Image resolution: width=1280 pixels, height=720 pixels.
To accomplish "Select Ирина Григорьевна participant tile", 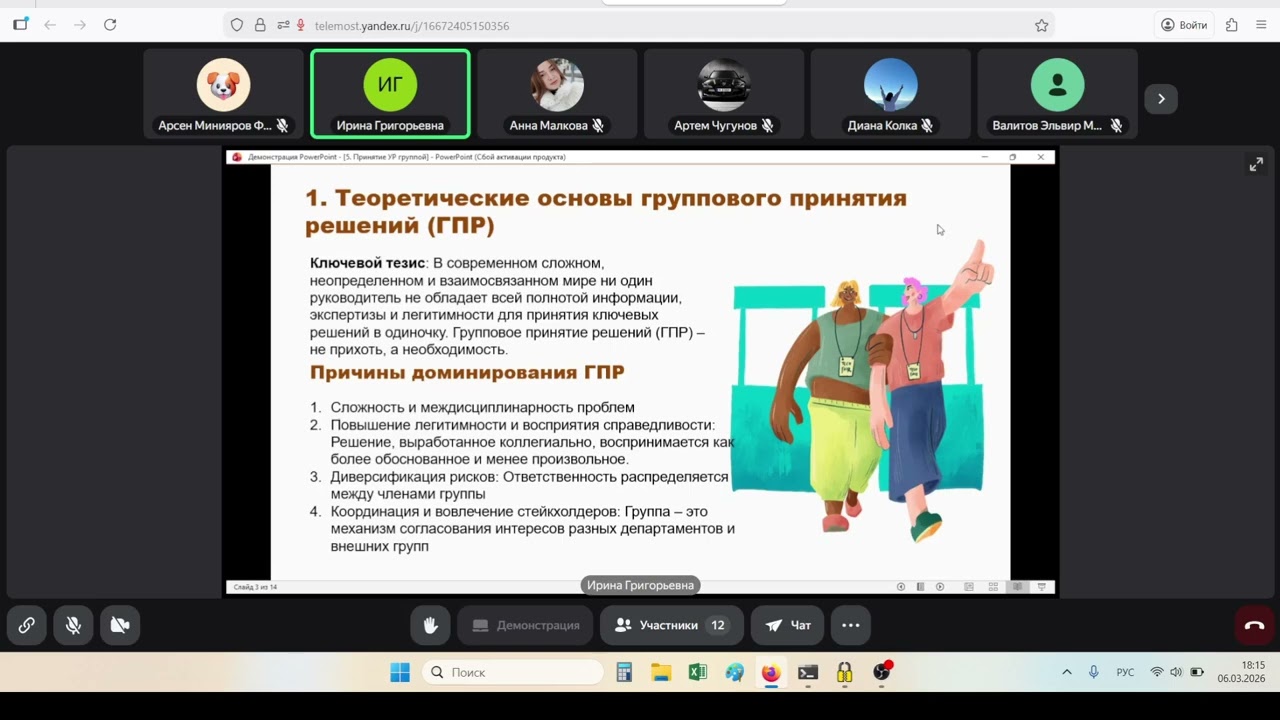I will [x=390, y=94].
